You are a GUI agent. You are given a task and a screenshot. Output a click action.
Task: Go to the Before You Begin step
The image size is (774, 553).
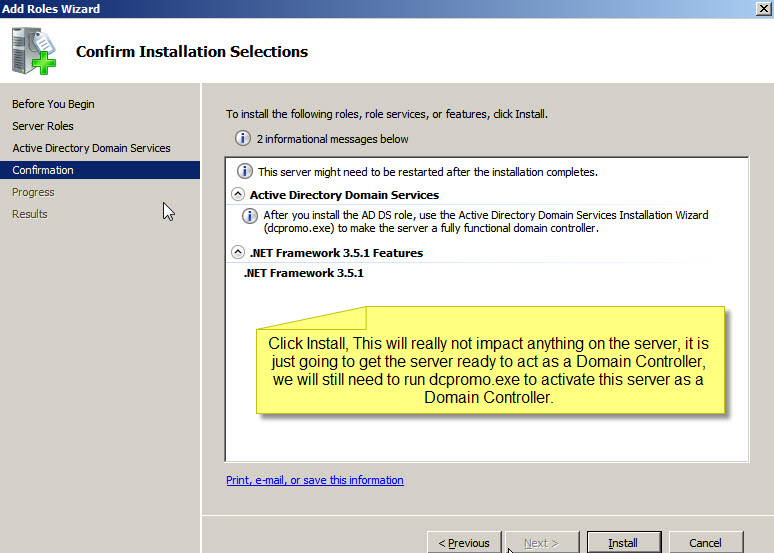[53, 104]
